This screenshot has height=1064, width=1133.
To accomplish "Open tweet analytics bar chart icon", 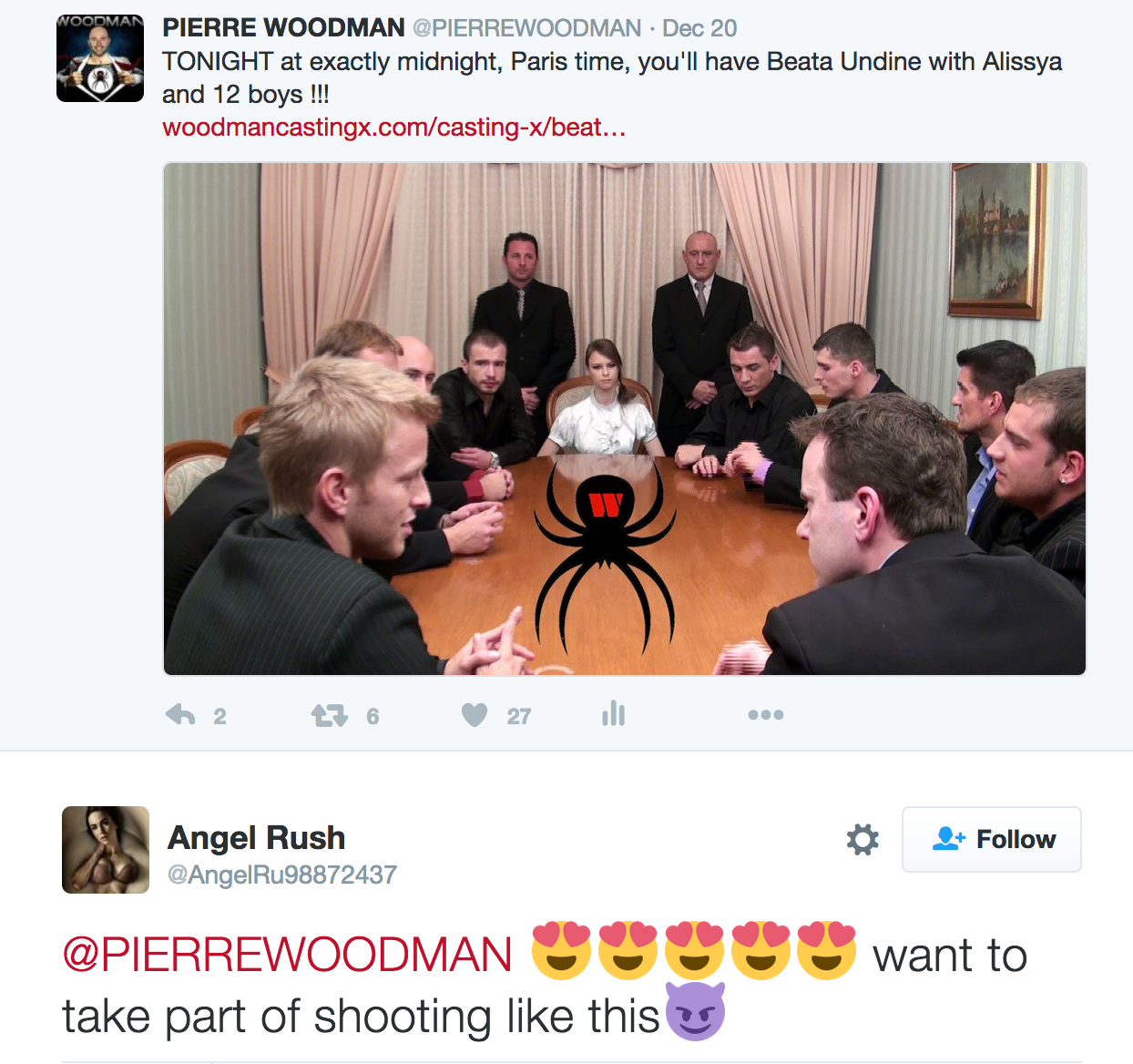I will coord(614,713).
